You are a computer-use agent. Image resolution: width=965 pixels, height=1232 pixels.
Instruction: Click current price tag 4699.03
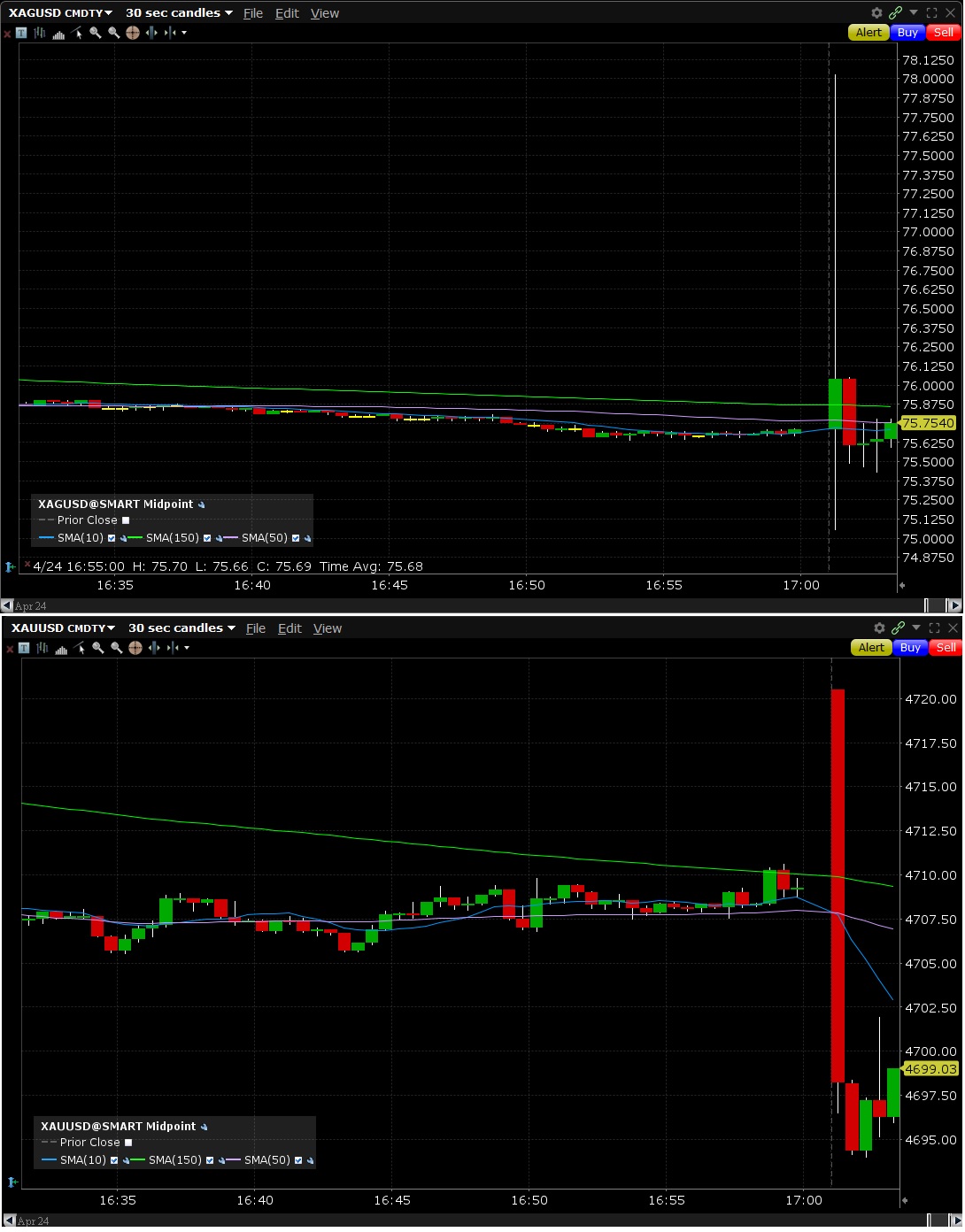pyautogui.click(x=930, y=1069)
